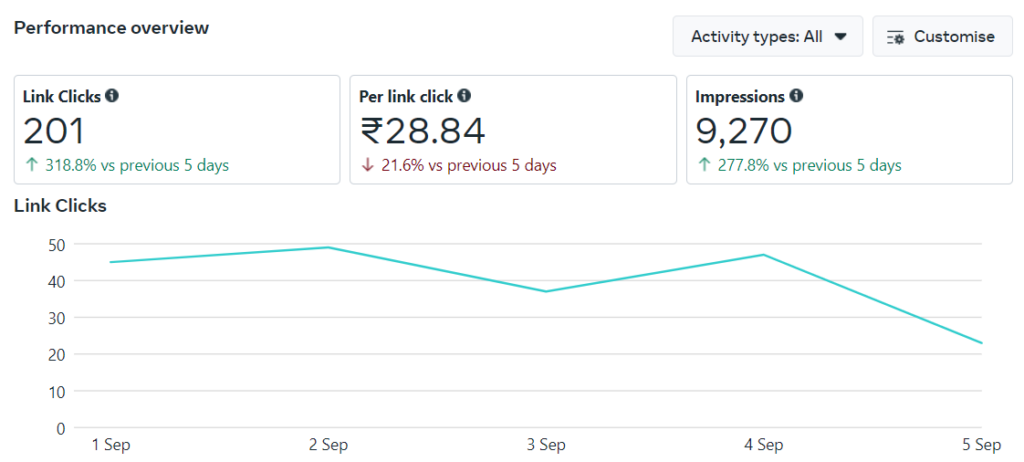The image size is (1024, 462).
Task: Click the info icon beside Per link click
Action: tap(464, 96)
